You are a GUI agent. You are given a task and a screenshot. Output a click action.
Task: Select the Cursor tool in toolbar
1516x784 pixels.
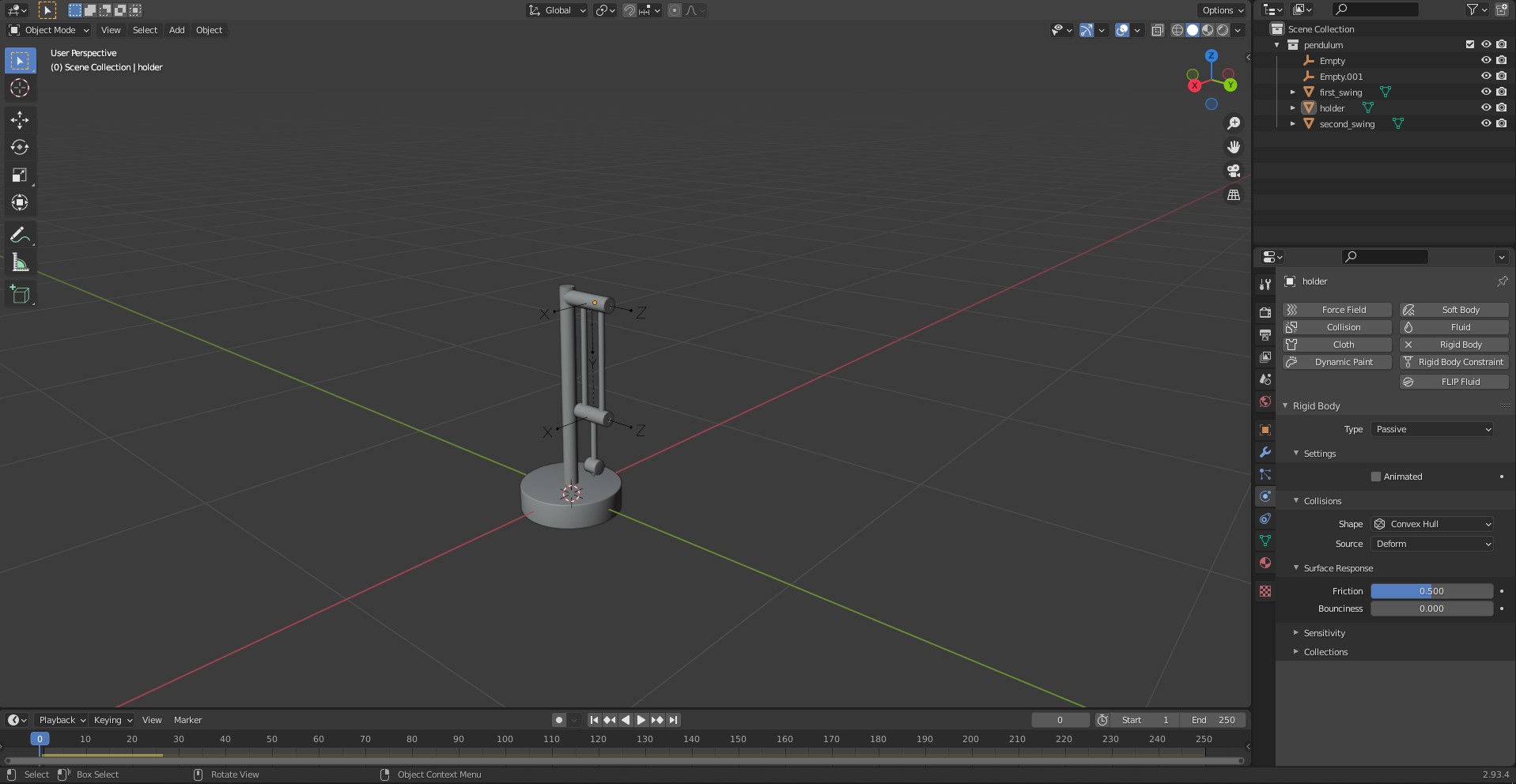20,88
